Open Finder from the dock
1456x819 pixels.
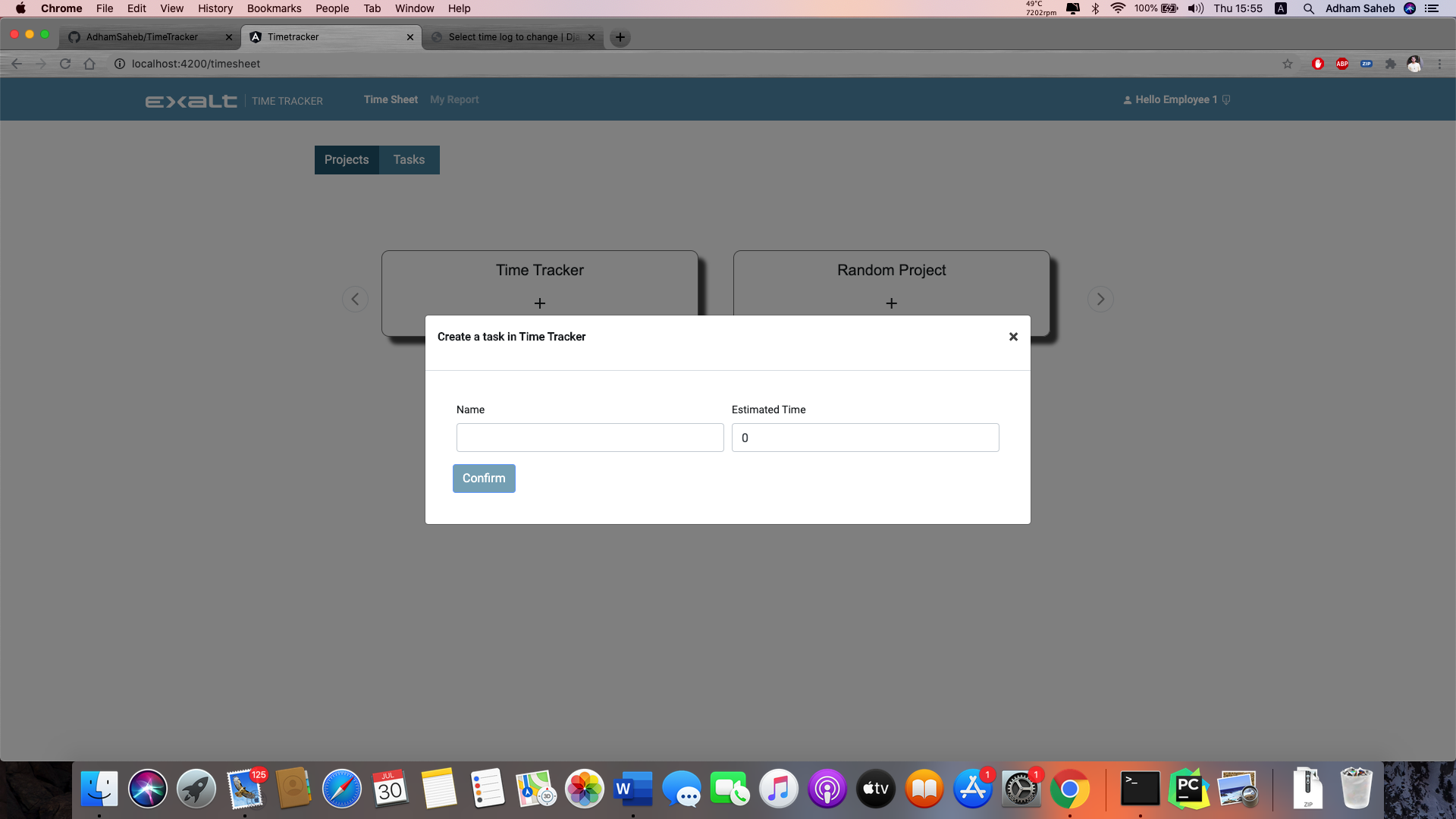[x=99, y=789]
